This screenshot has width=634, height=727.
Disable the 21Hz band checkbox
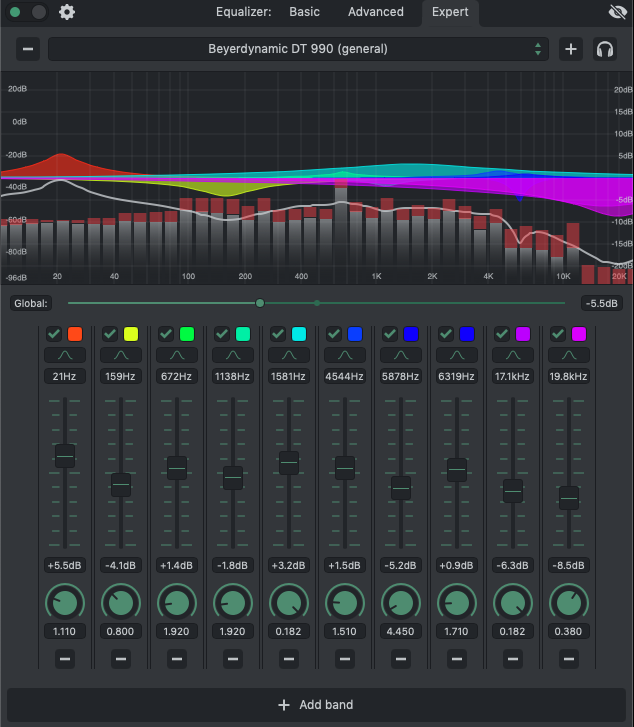[x=54, y=334]
